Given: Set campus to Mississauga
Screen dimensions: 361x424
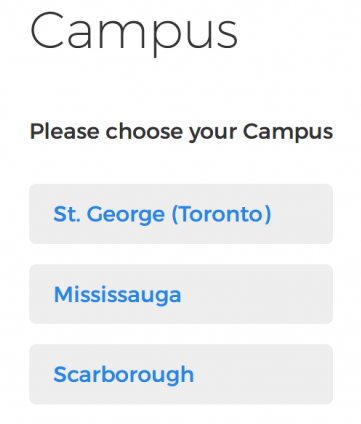Looking at the screenshot, I should pos(181,294).
